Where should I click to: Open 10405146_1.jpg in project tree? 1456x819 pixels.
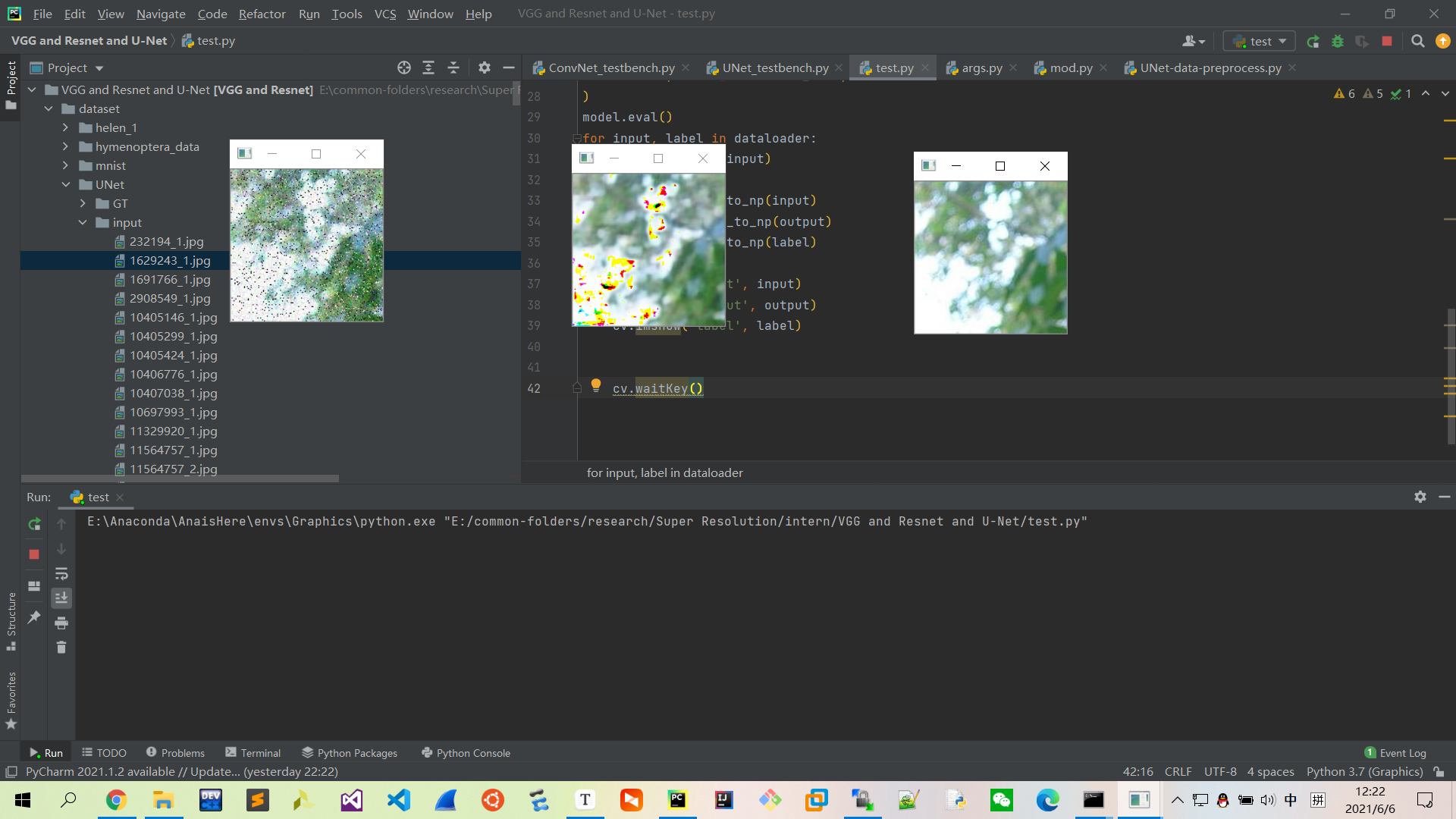[x=173, y=318]
